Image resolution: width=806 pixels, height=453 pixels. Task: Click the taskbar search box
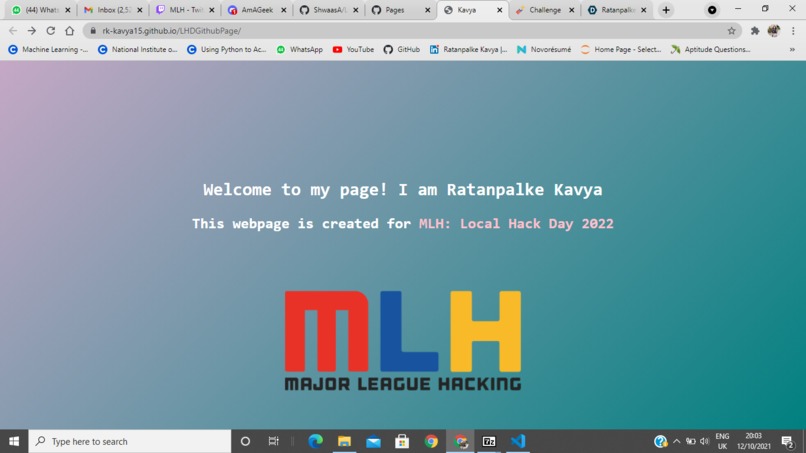(130, 441)
